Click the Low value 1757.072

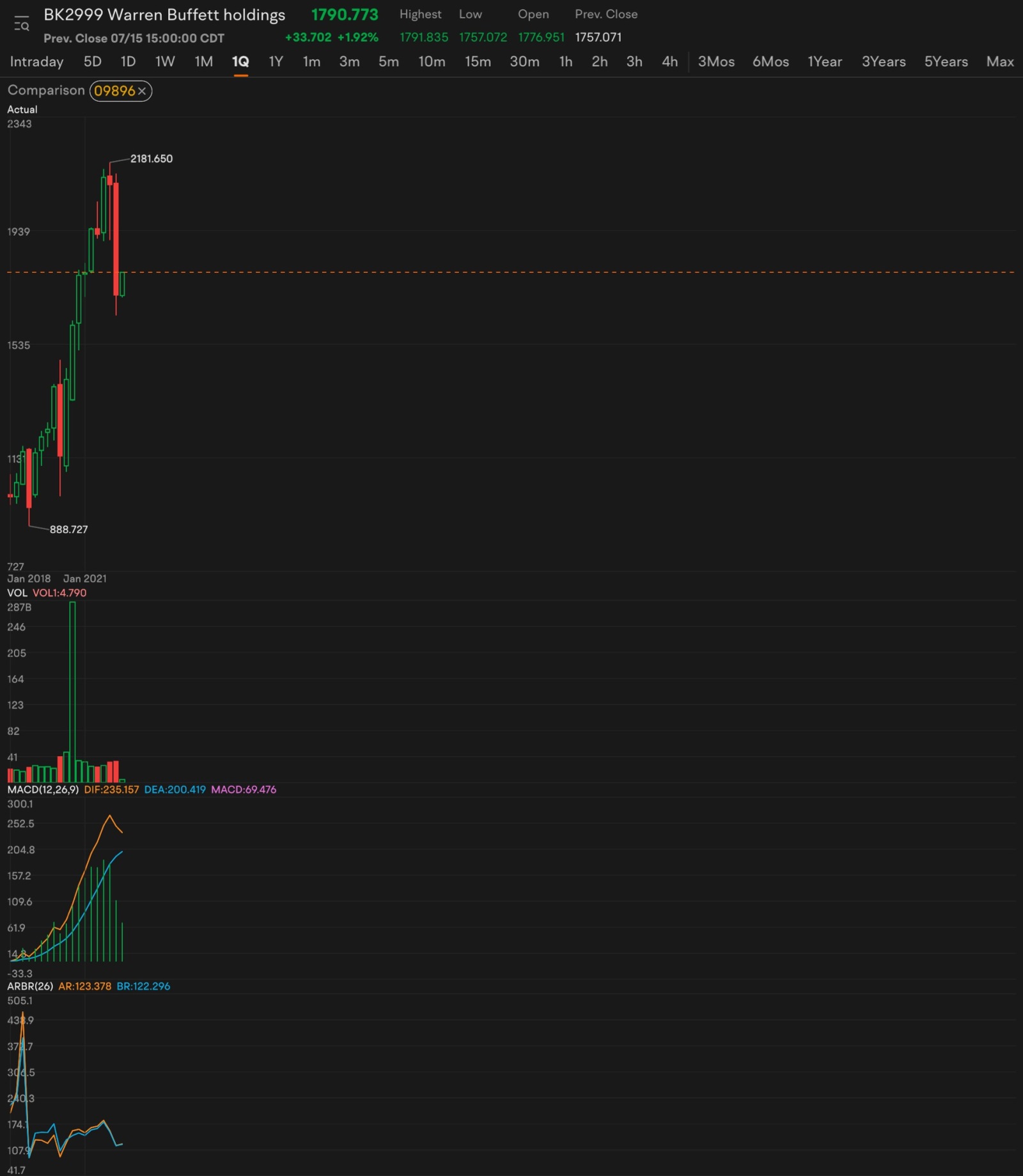[483, 37]
